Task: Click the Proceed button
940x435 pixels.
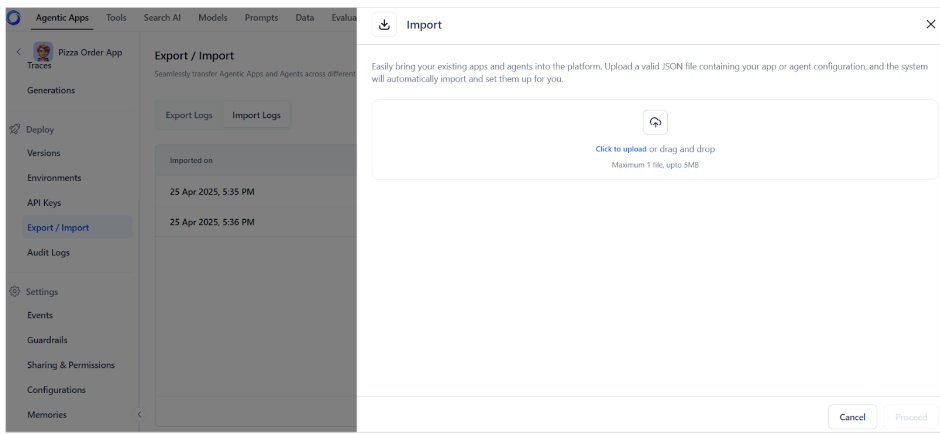Action: click(x=911, y=417)
